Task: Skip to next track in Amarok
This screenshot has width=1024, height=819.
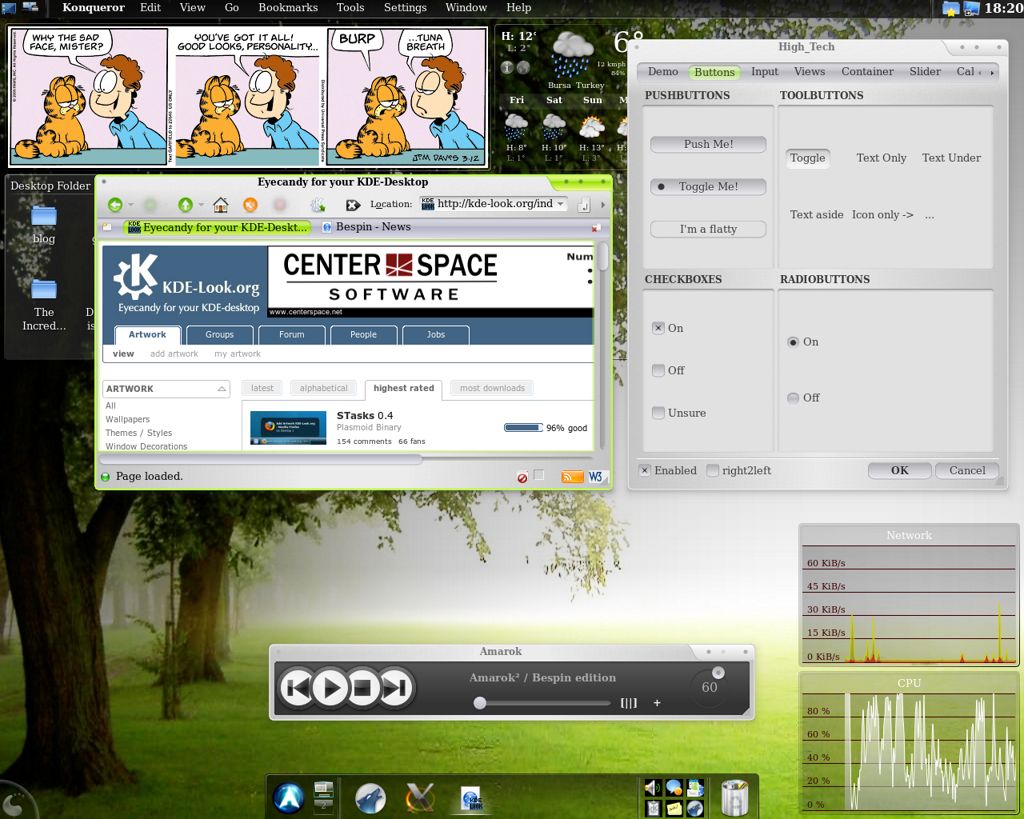Action: click(396, 687)
